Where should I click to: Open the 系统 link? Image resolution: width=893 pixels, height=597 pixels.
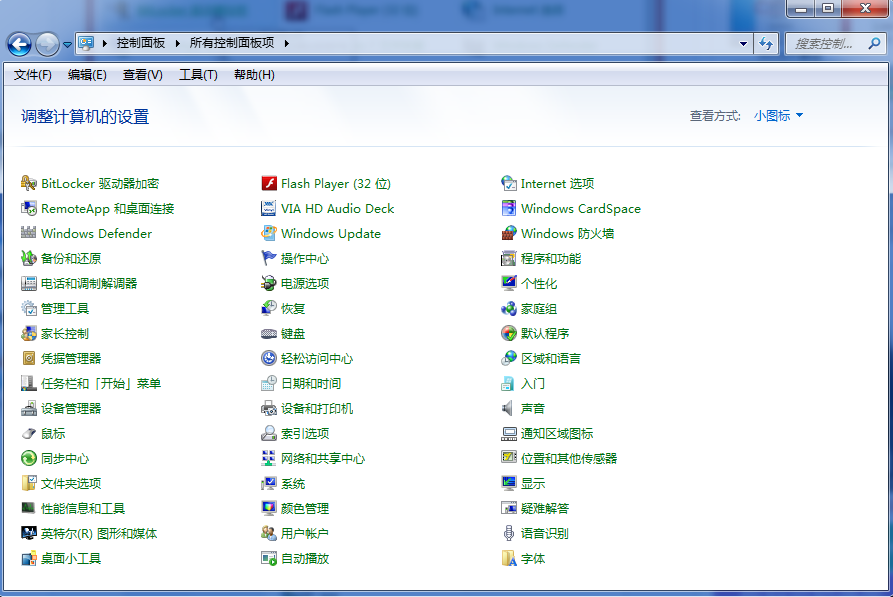click(x=293, y=484)
